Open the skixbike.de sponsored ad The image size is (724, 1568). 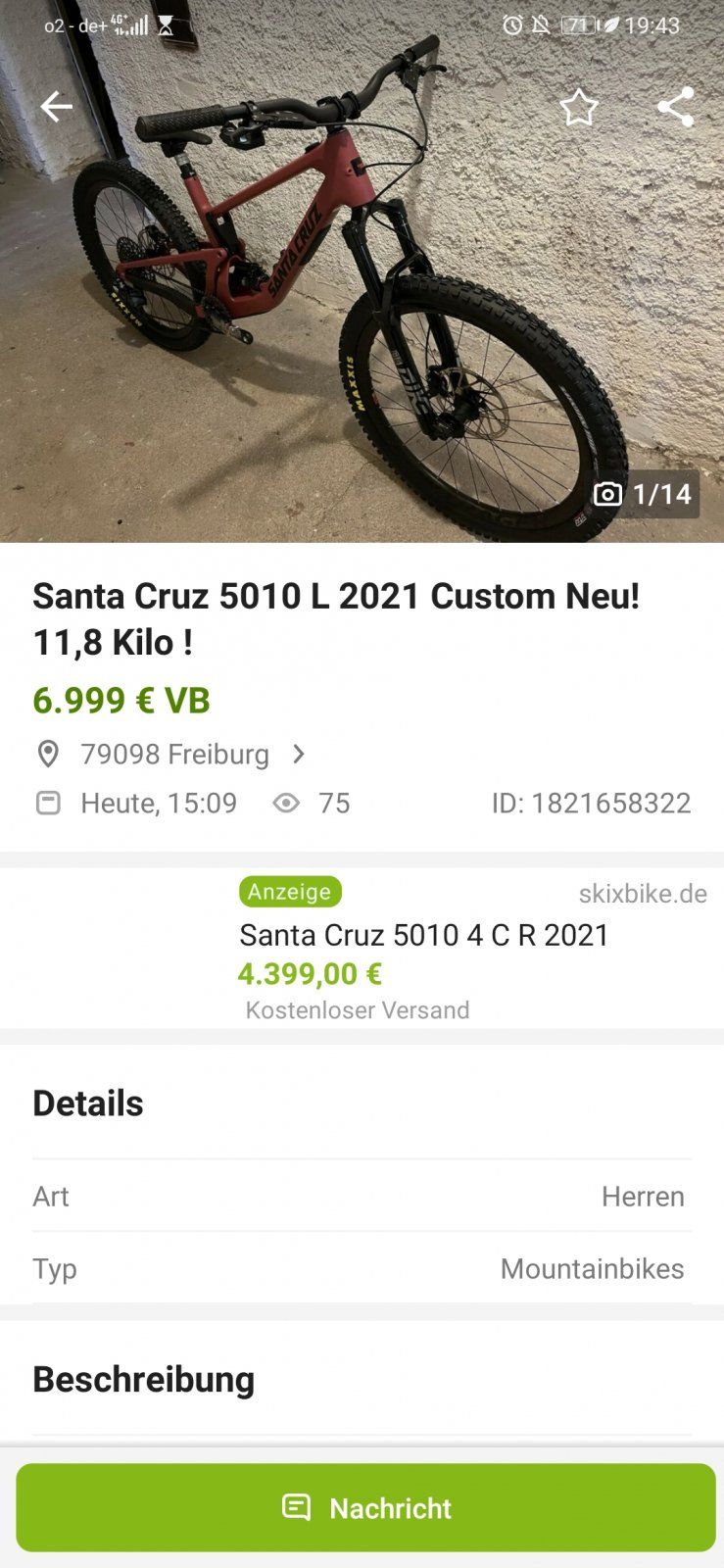[x=423, y=949]
